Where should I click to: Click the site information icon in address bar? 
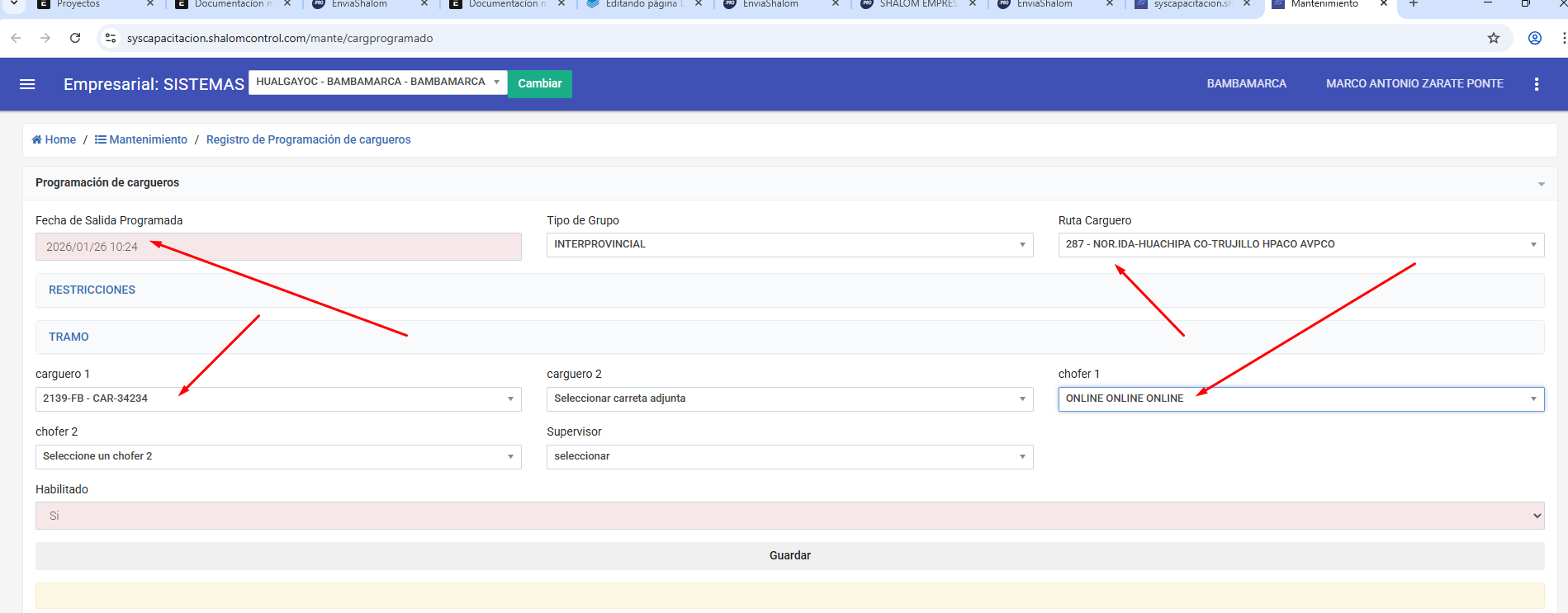(x=111, y=38)
